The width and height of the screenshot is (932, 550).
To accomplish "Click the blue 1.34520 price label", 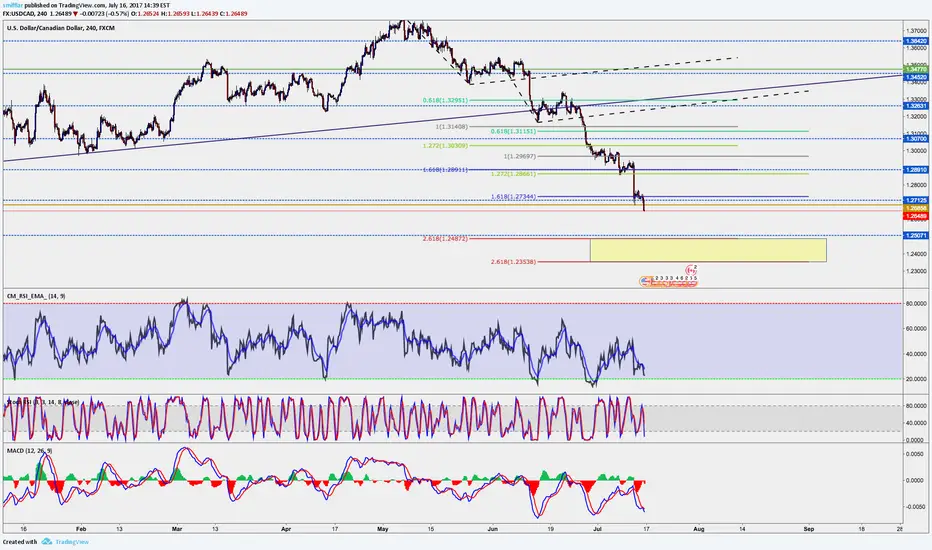I will click(x=915, y=77).
